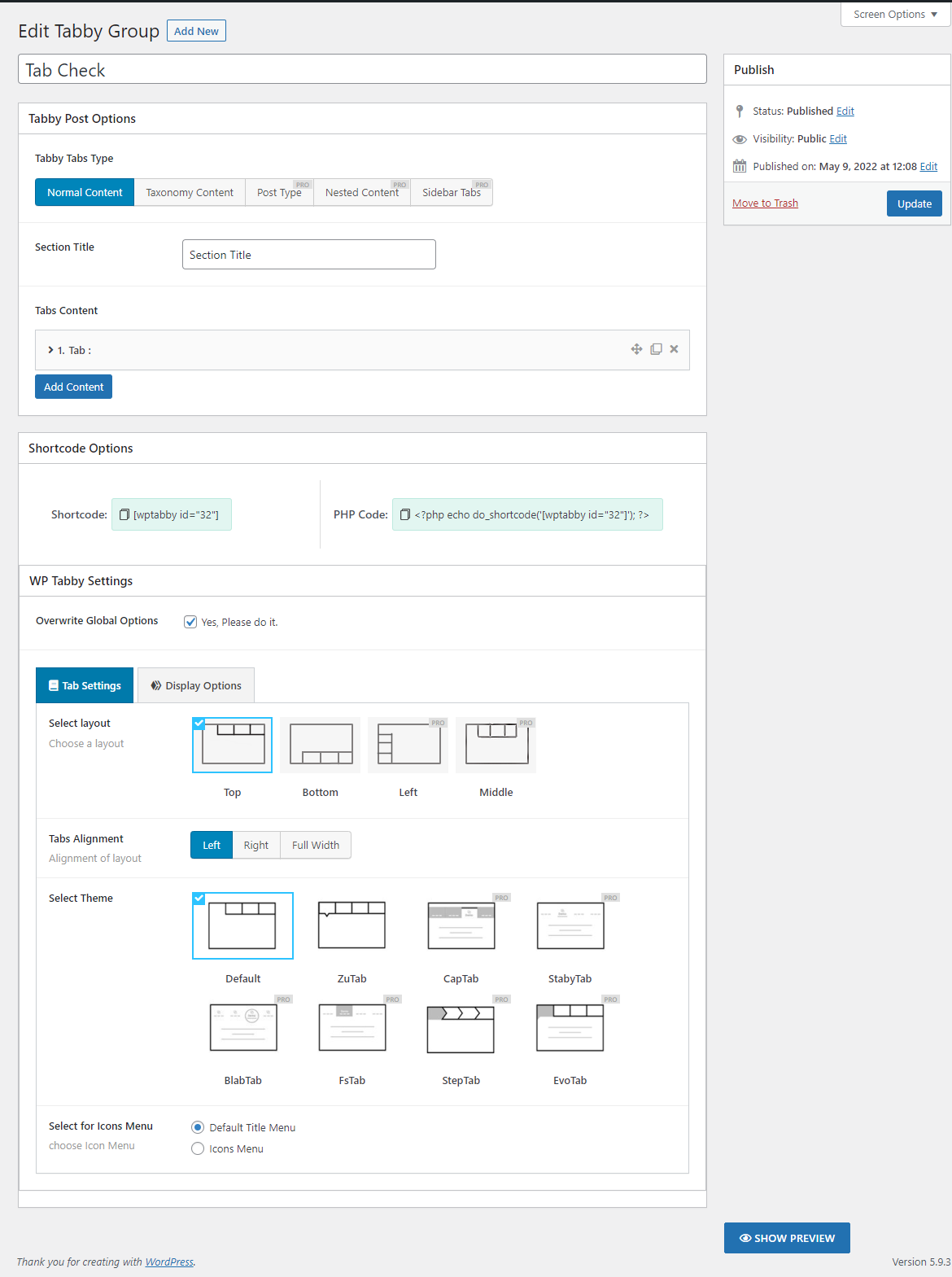Image resolution: width=952 pixels, height=1277 pixels.
Task: Switch to Normal Content tabs type
Action: pos(85,192)
